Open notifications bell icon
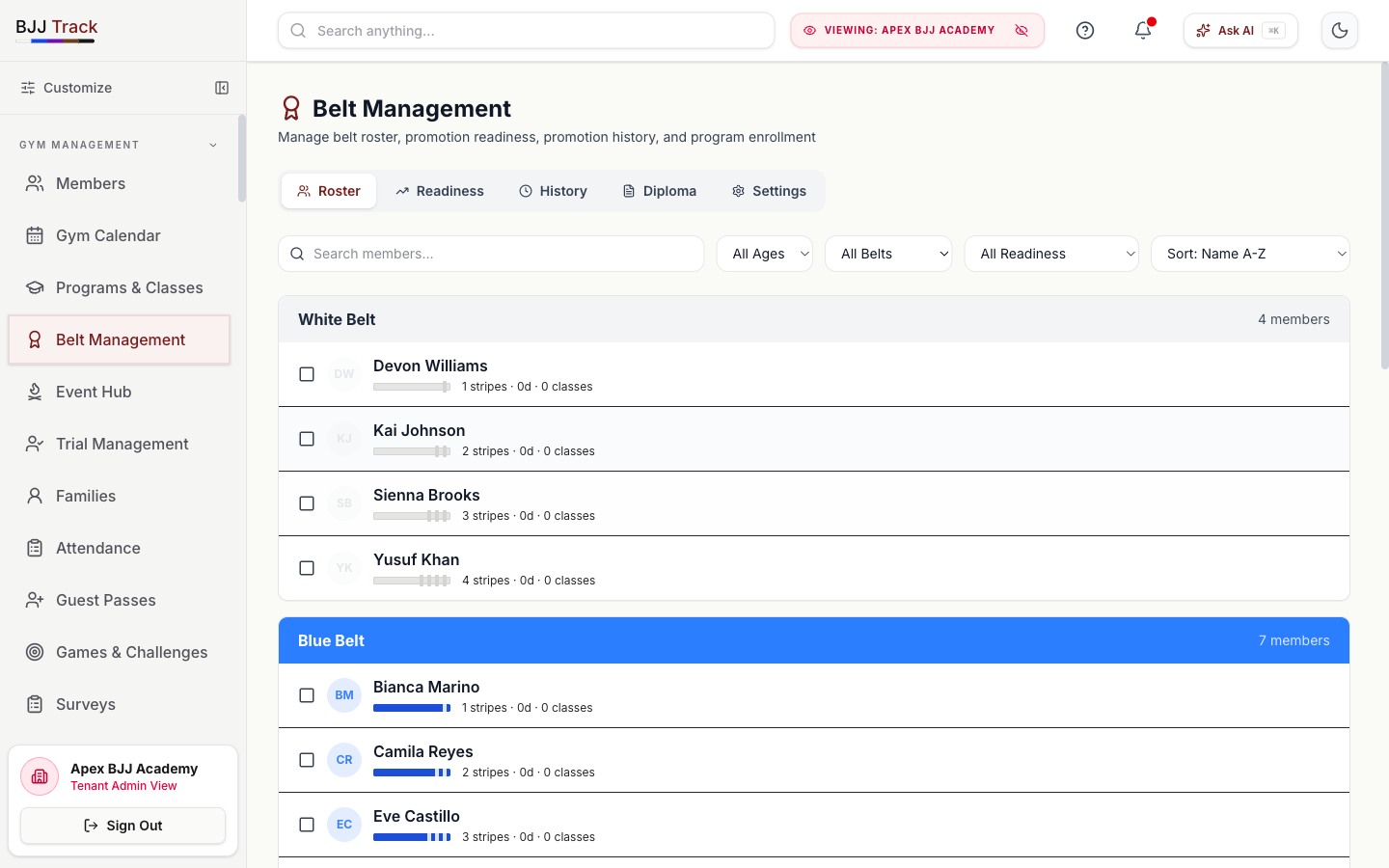This screenshot has height=868, width=1389. coord(1143,31)
